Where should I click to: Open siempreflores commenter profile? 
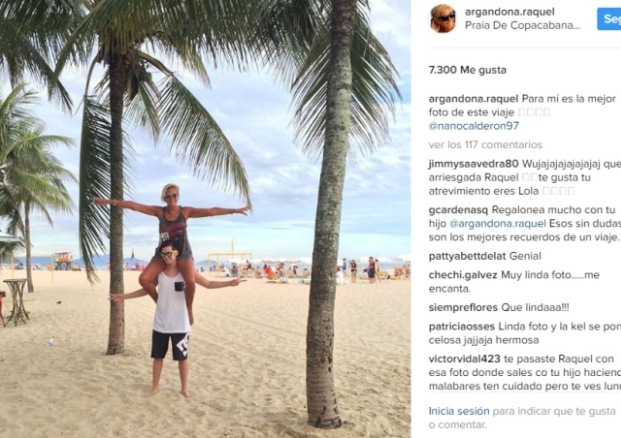pos(463,308)
